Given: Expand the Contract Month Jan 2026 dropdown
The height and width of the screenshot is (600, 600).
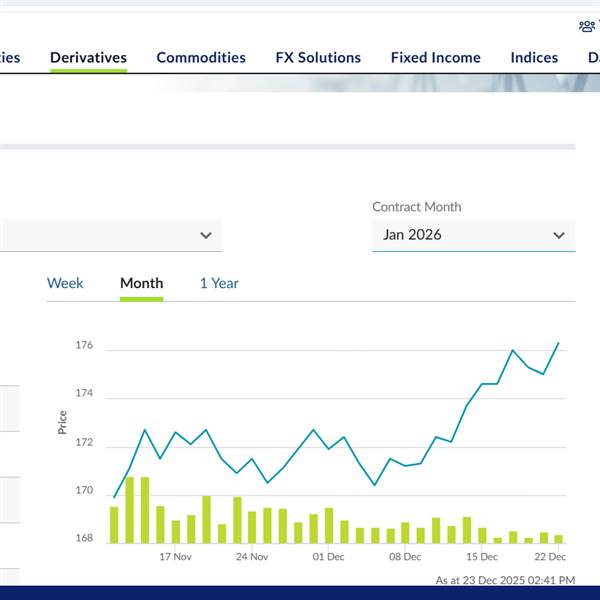Looking at the screenshot, I should pos(474,235).
